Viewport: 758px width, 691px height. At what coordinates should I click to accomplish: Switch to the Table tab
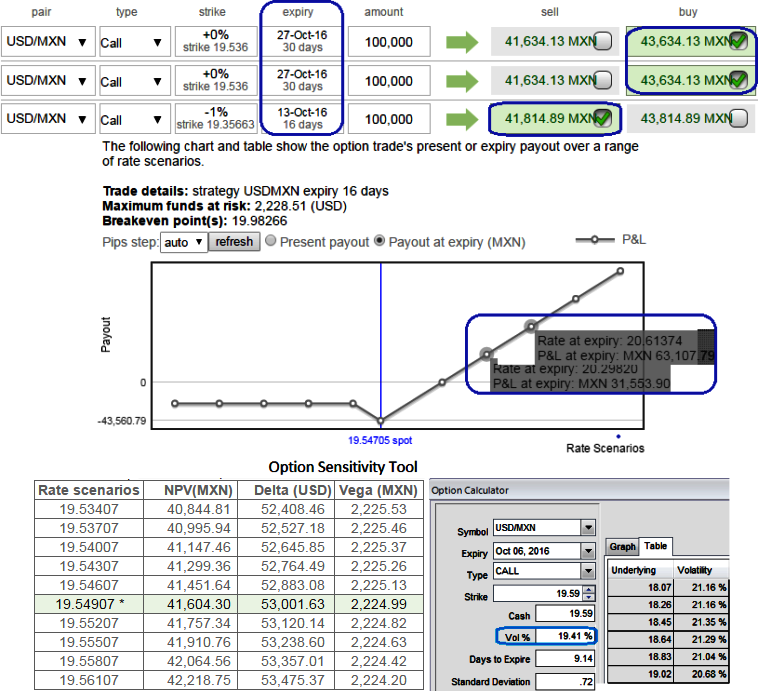(x=656, y=547)
